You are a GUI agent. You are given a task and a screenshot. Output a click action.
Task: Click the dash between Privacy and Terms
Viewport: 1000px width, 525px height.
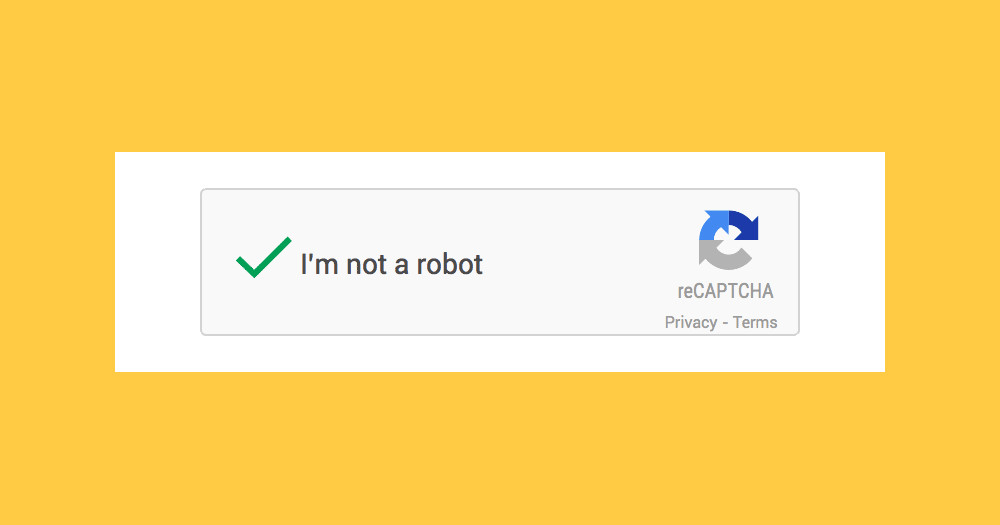coord(725,323)
